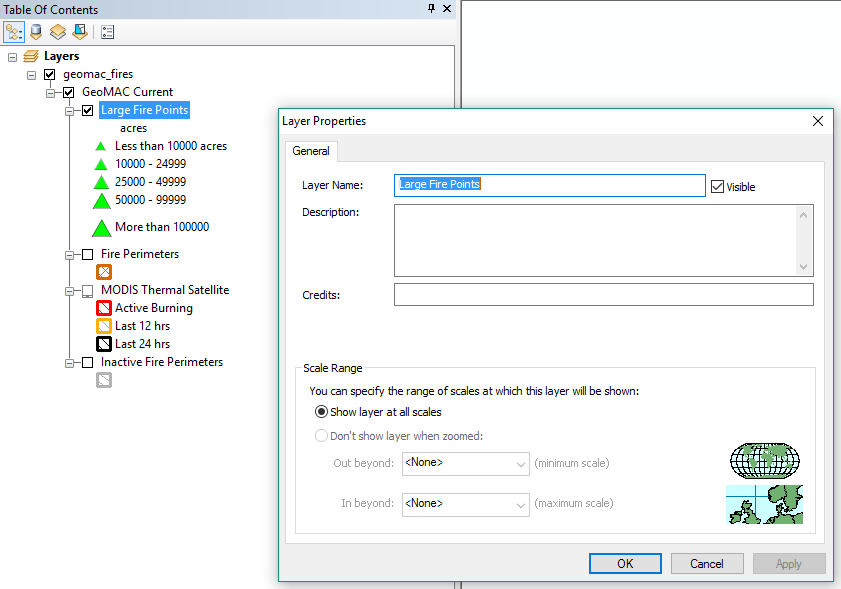Screen dimensions: 841x589
Task: Pin the Table Of Contents panel
Action: pyautogui.click(x=431, y=9)
